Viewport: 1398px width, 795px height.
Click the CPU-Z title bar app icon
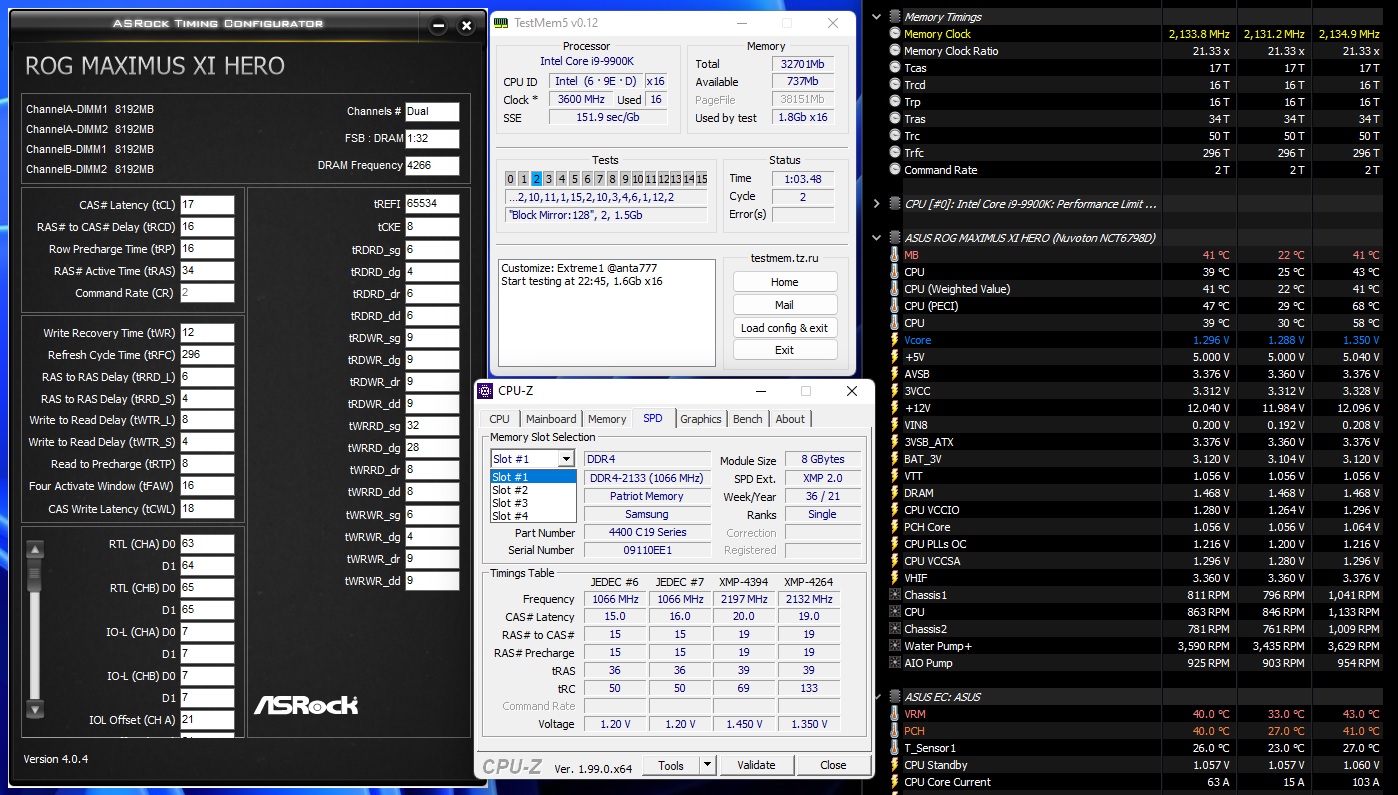[485, 391]
